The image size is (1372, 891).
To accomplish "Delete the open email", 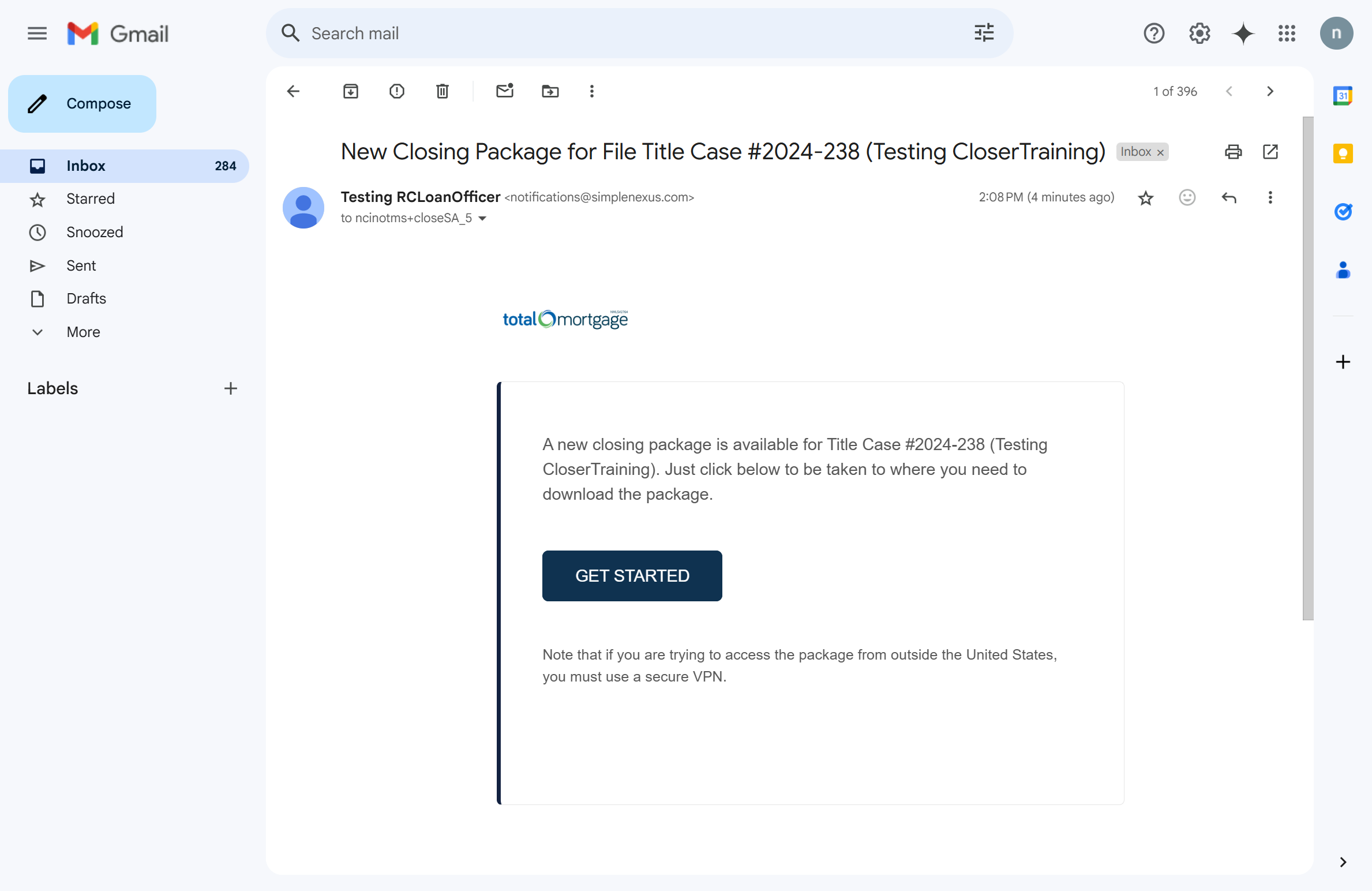I will click(442, 91).
